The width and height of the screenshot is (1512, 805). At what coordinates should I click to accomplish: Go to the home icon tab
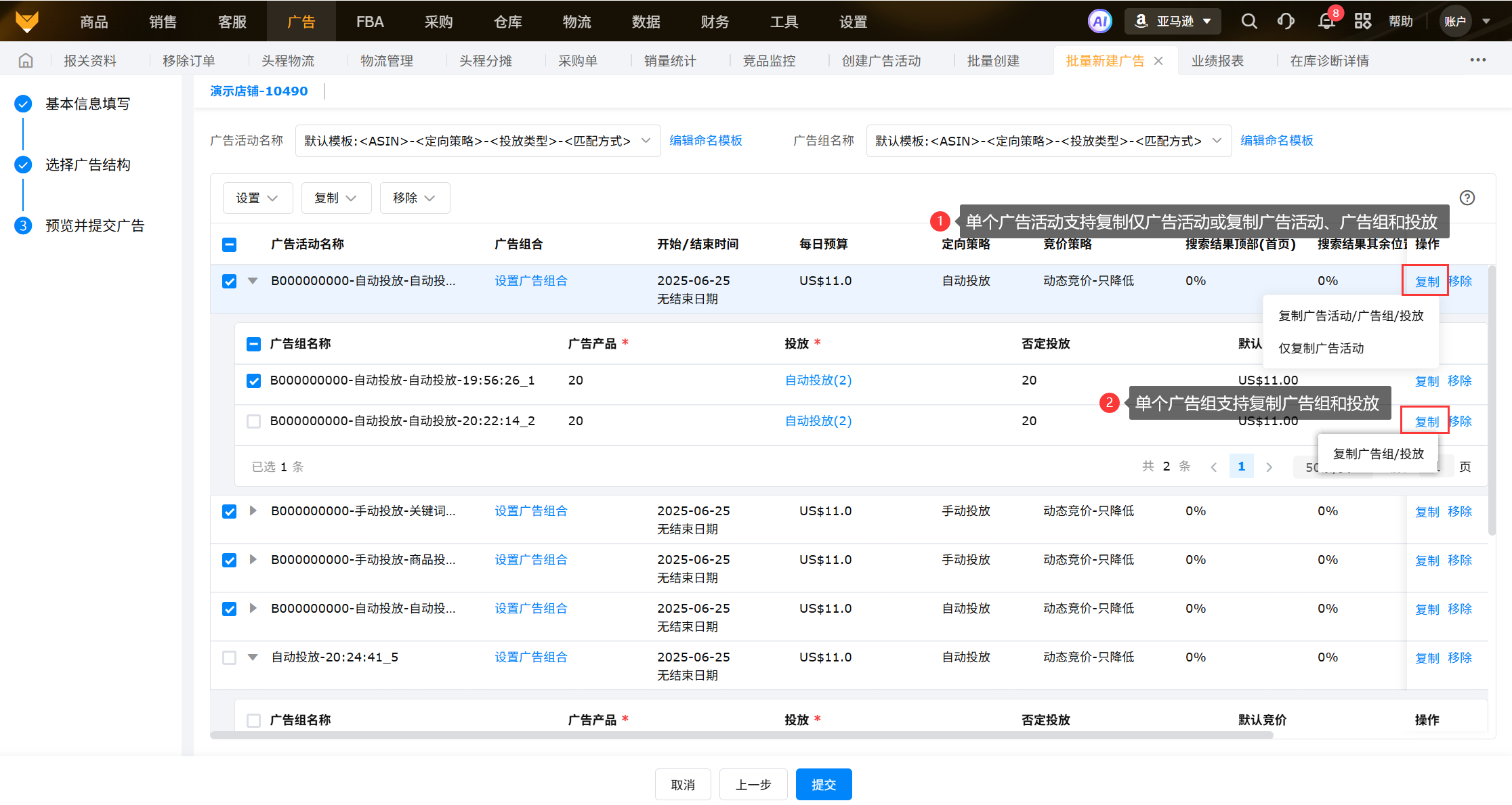point(26,61)
